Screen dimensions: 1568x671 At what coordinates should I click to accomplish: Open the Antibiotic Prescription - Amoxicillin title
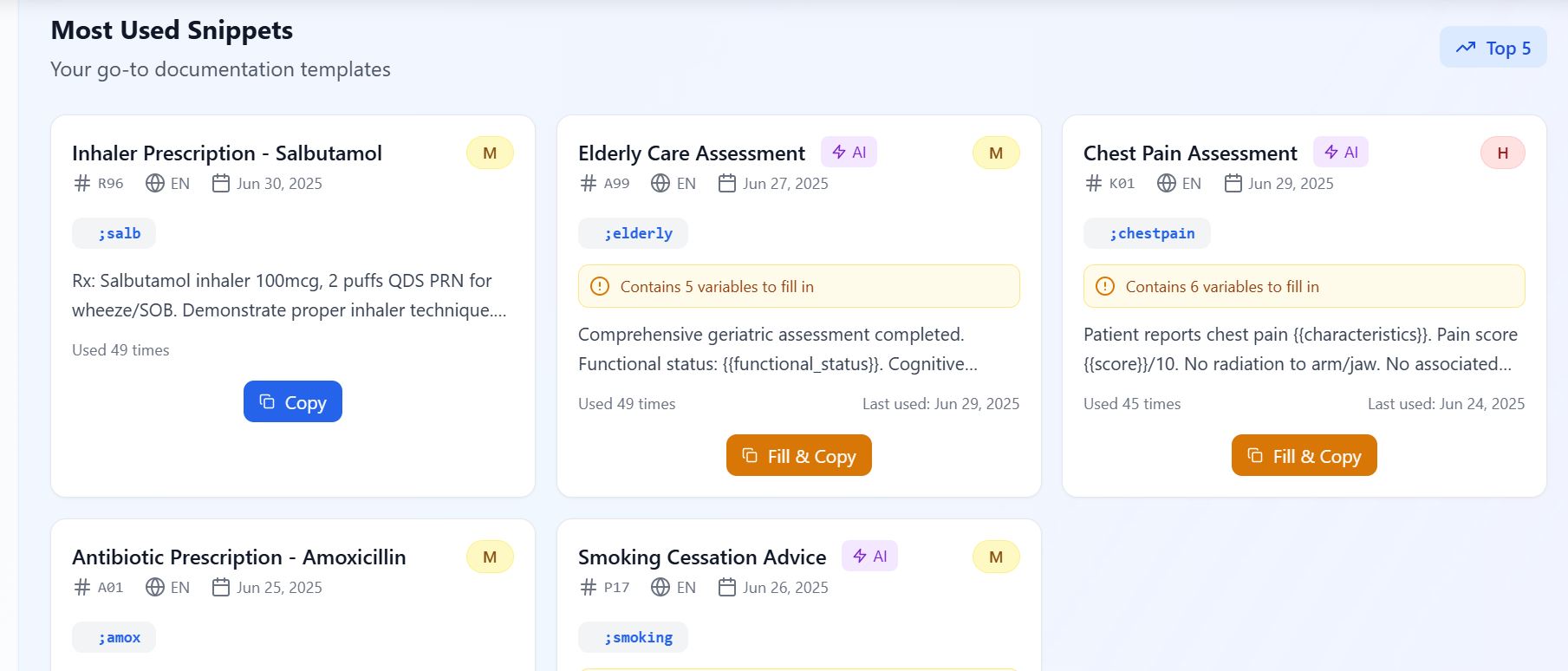coord(239,557)
